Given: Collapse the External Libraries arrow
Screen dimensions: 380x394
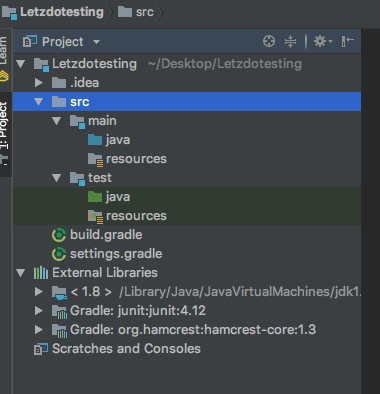Looking at the screenshot, I should [x=21, y=273].
